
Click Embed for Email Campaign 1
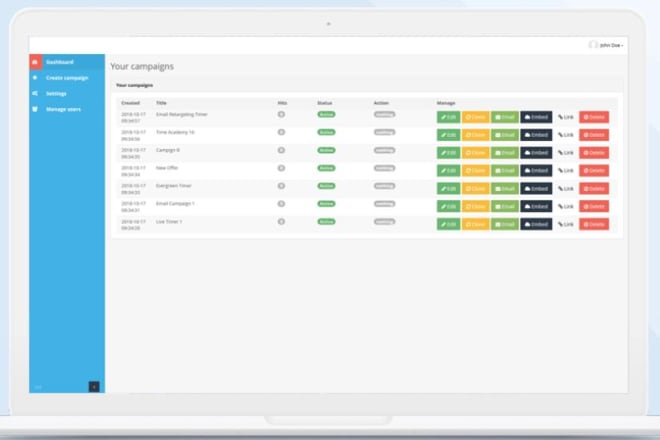pyautogui.click(x=536, y=206)
